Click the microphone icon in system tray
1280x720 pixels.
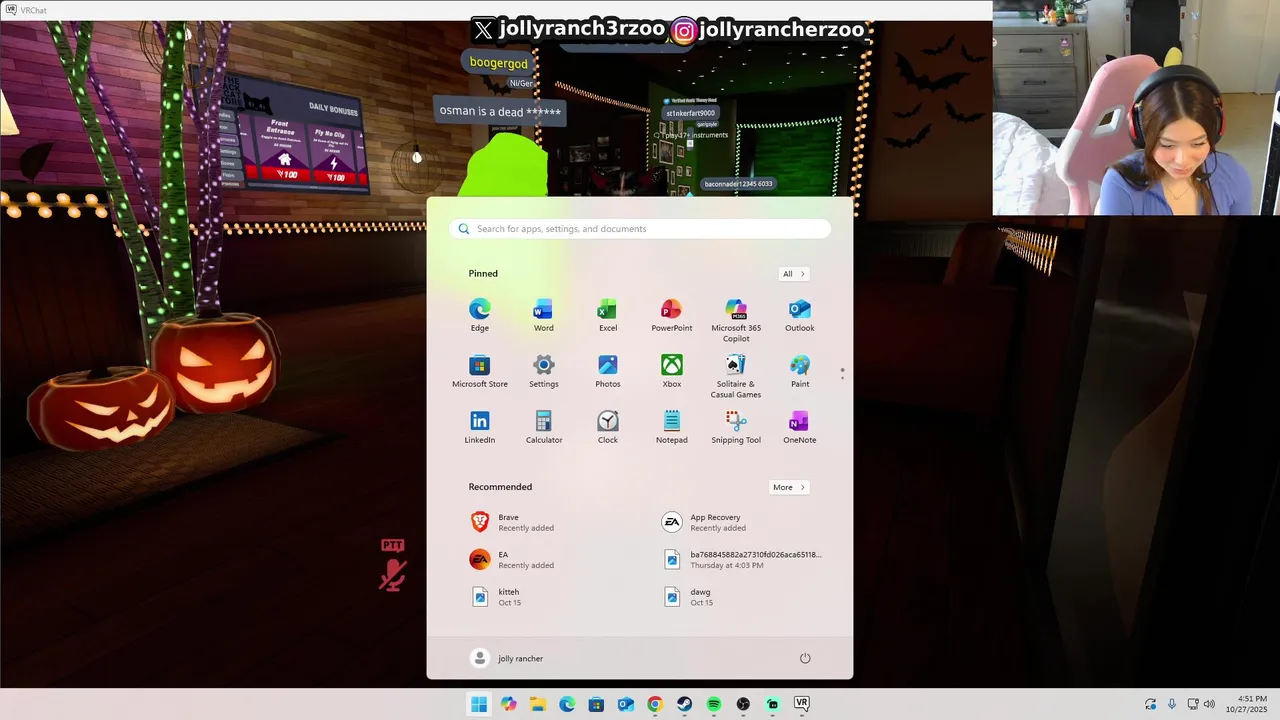click(1172, 704)
